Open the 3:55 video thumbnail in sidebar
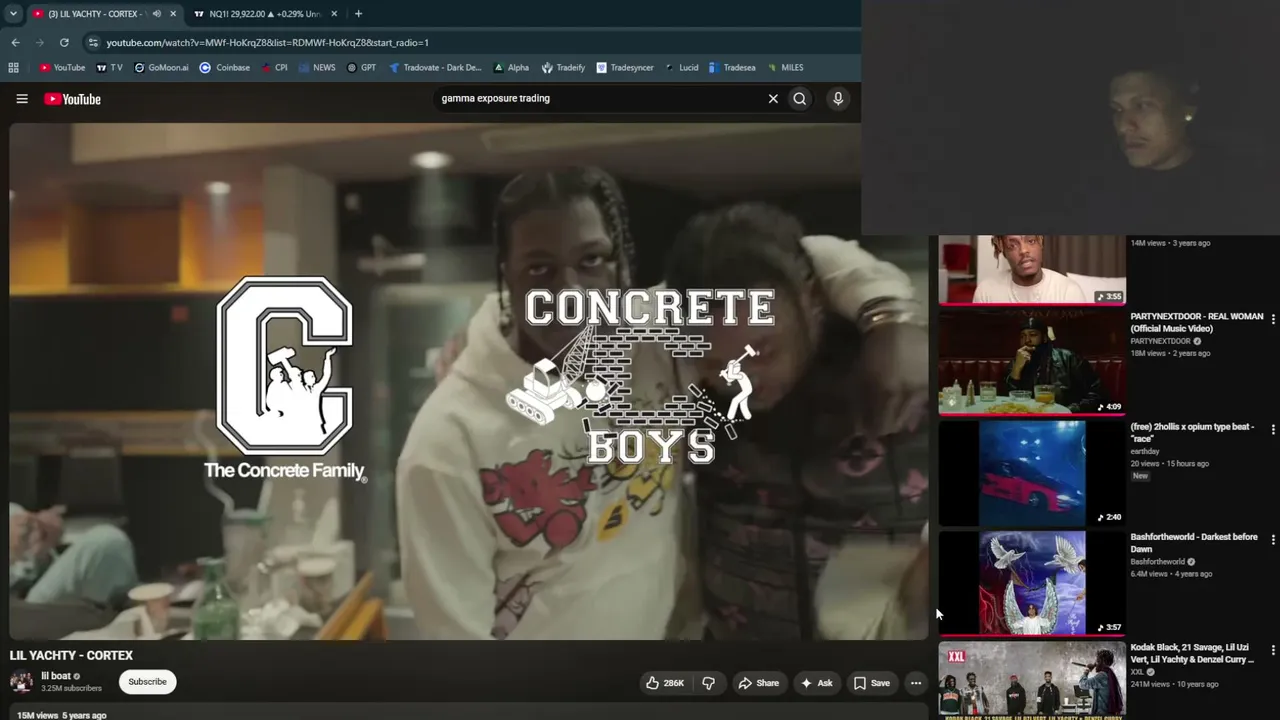 click(1032, 270)
